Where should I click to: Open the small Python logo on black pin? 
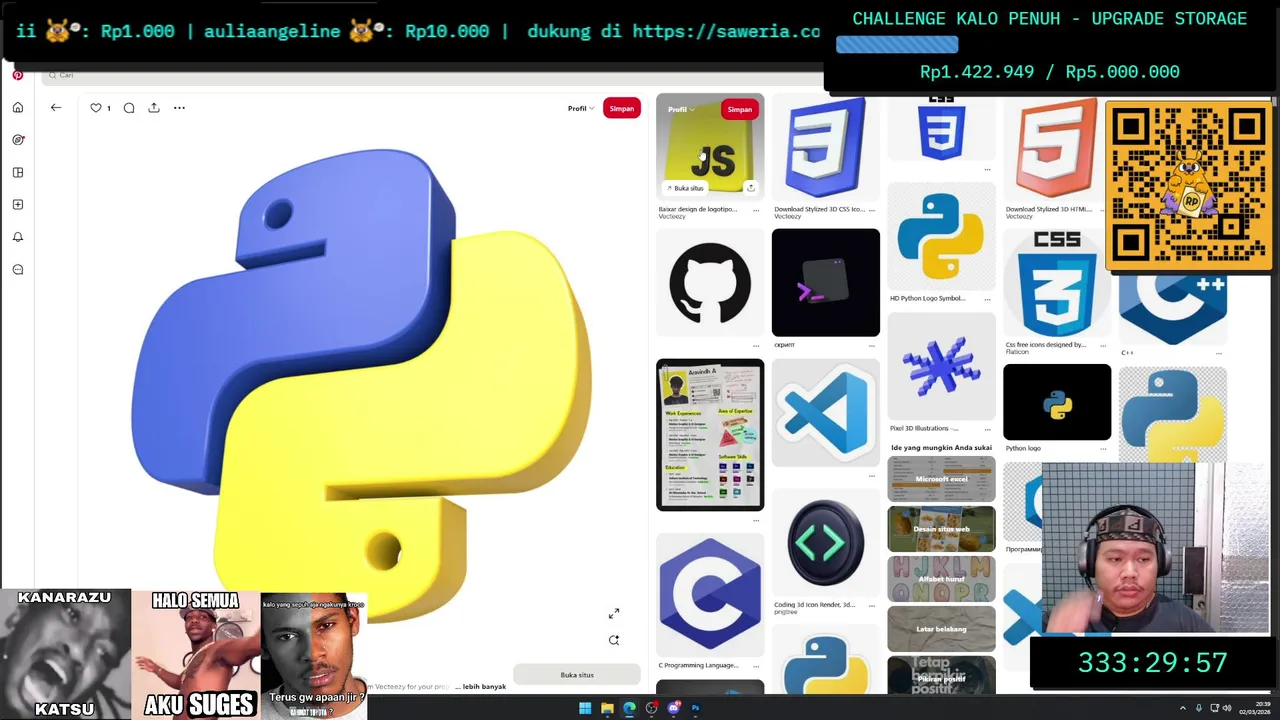[x=1057, y=402]
